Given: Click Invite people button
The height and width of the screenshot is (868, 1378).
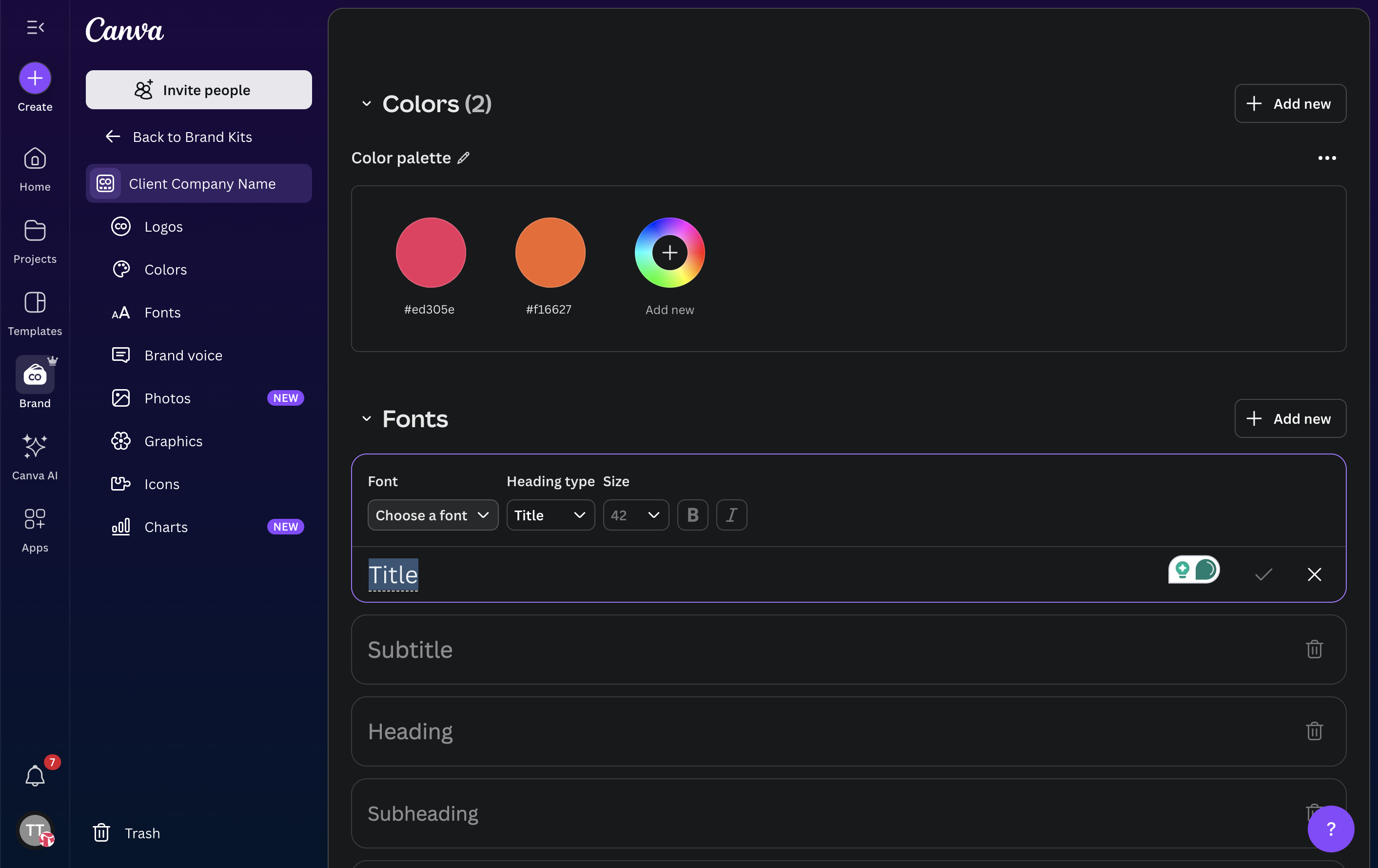Looking at the screenshot, I should click(198, 90).
